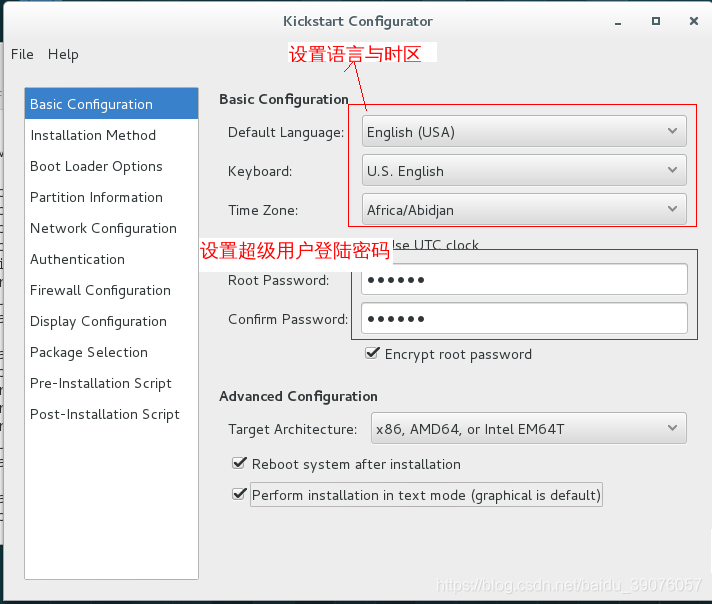Viewport: 712px width, 604px height.
Task: Click the Confirm Password field
Action: click(x=524, y=318)
